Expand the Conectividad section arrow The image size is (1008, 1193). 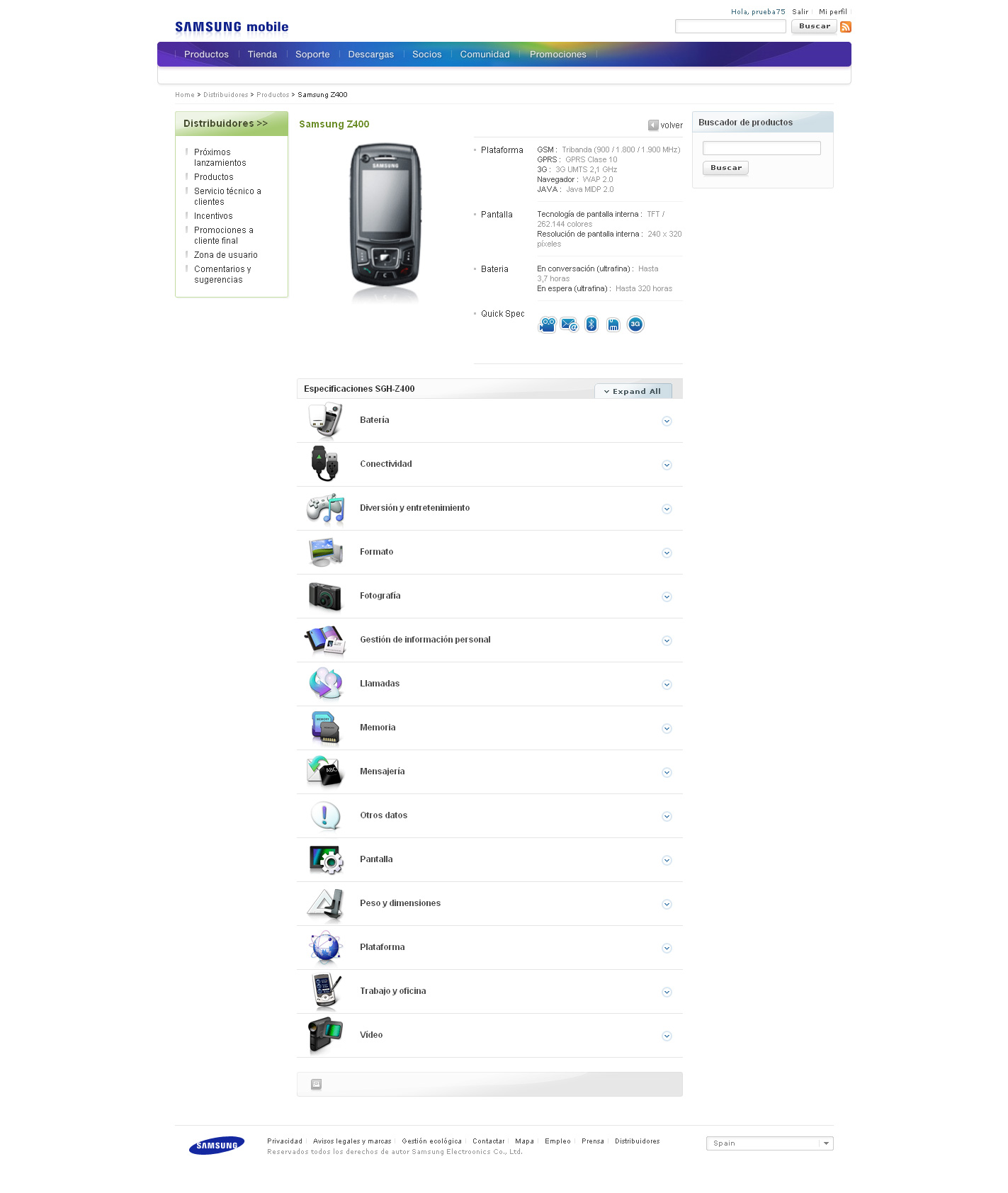[x=667, y=465]
